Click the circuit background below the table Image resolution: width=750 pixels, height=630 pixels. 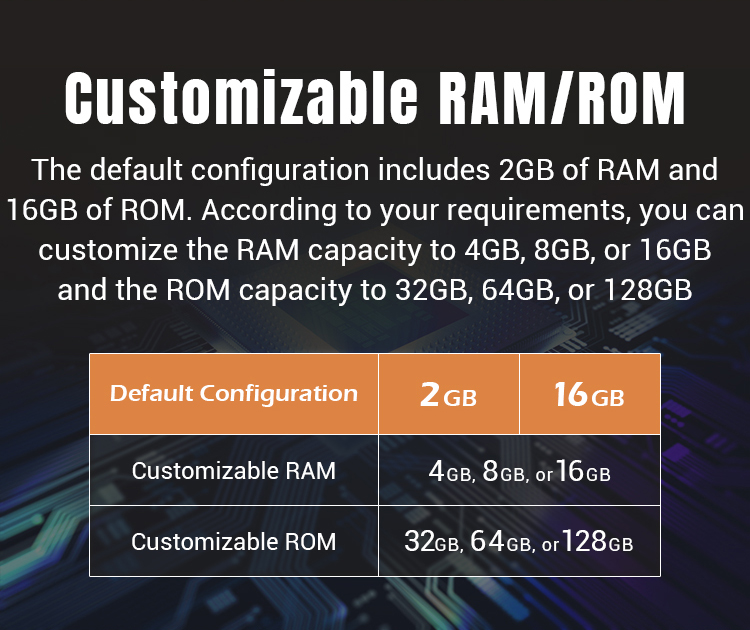tap(375, 604)
